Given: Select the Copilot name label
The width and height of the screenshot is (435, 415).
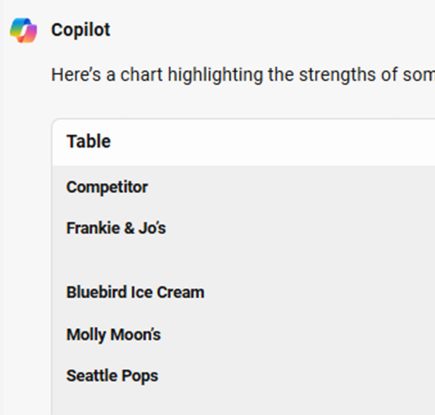Looking at the screenshot, I should [81, 30].
